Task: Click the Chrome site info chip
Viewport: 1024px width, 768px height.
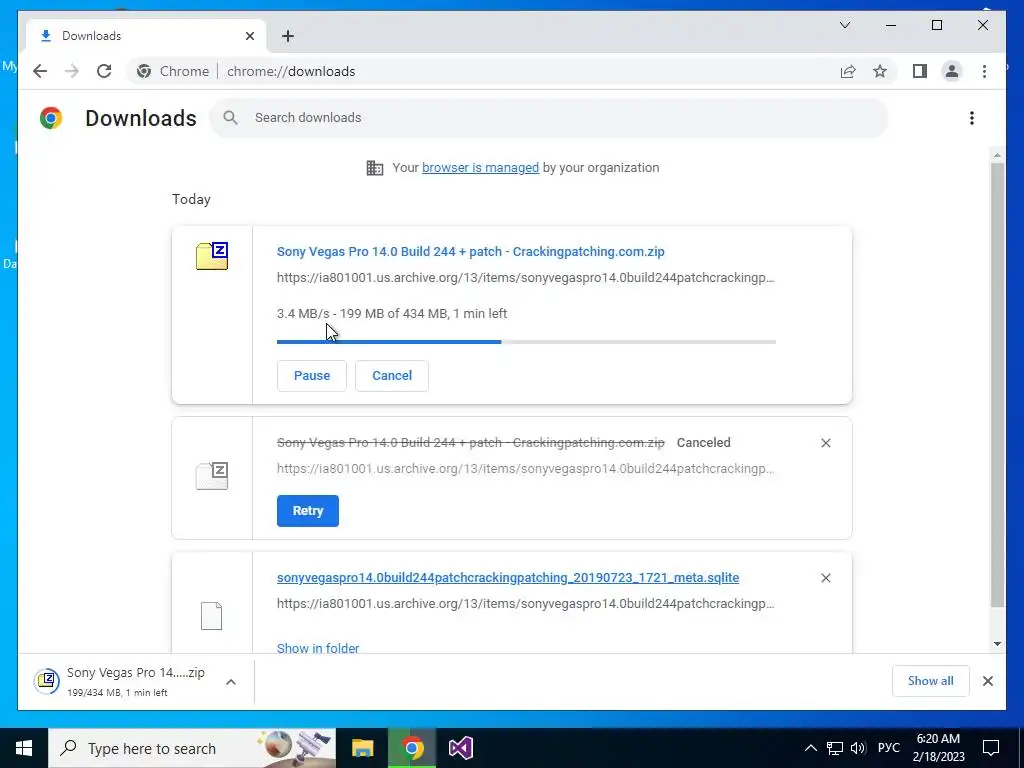Action: point(173,71)
